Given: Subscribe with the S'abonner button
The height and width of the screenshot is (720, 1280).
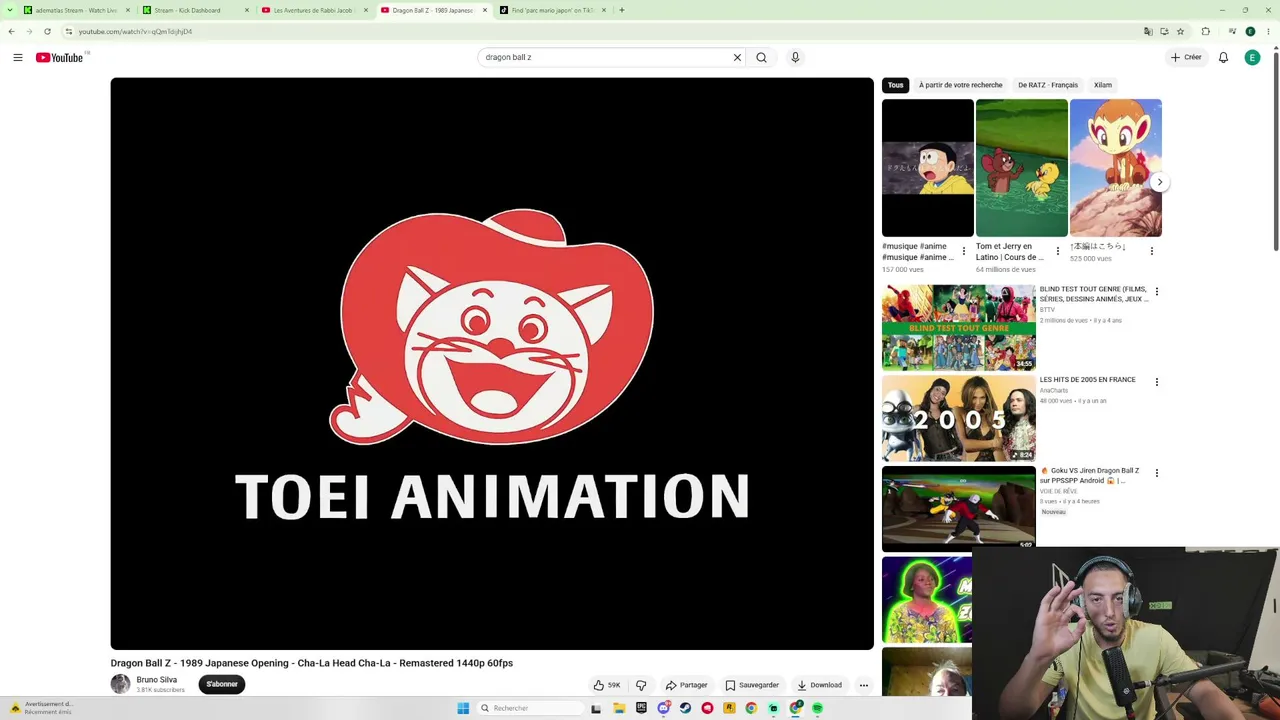Looking at the screenshot, I should pyautogui.click(x=222, y=684).
